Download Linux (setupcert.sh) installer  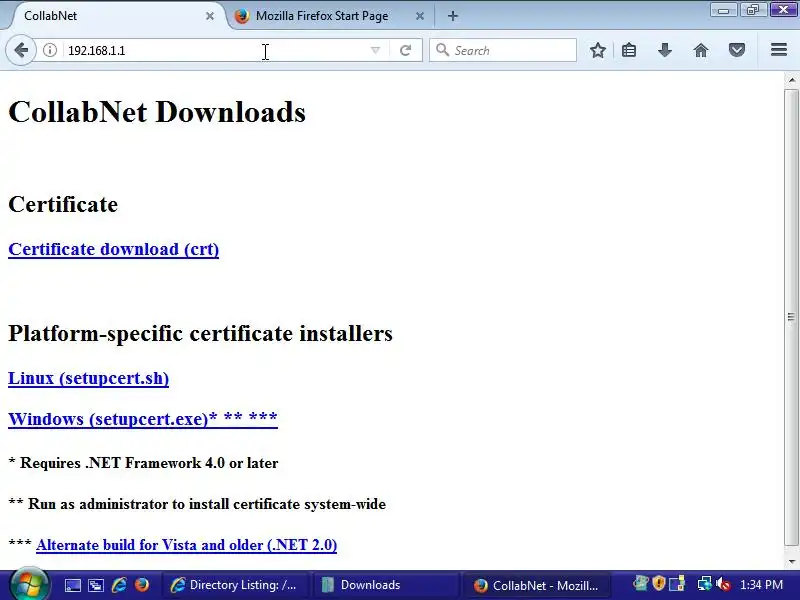[x=89, y=378]
